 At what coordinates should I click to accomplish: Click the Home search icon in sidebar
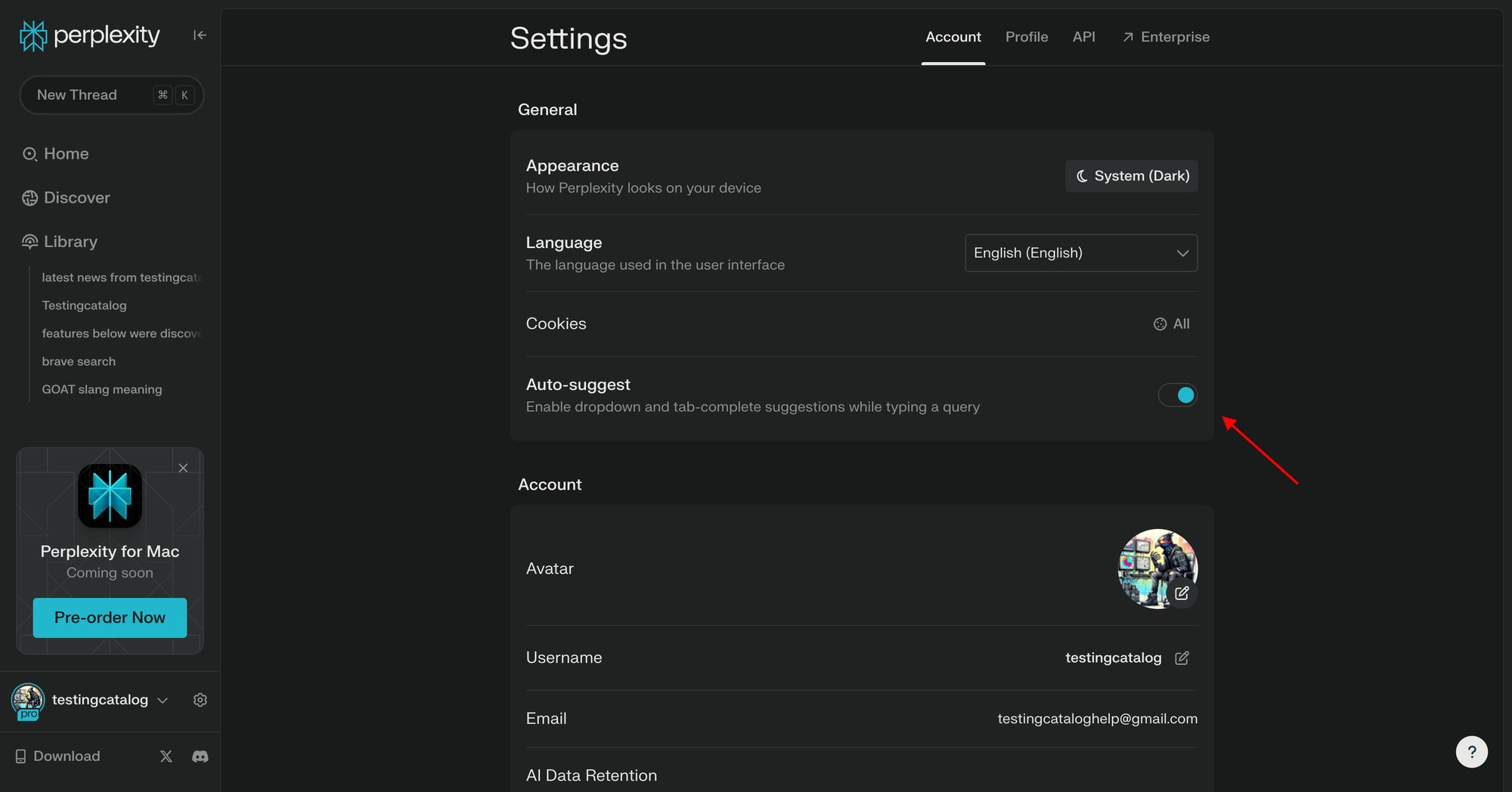(x=29, y=154)
